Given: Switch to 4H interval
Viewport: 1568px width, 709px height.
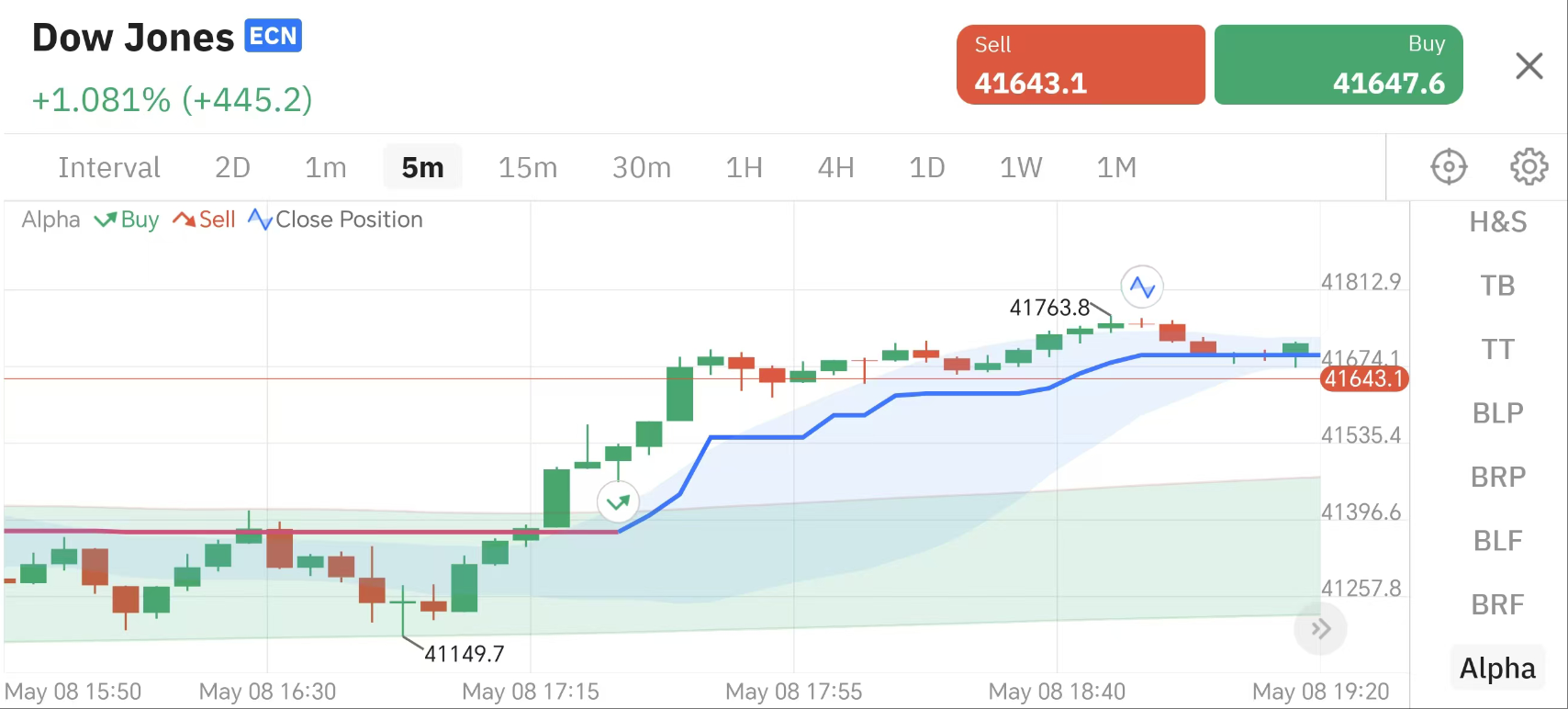Looking at the screenshot, I should [836, 167].
